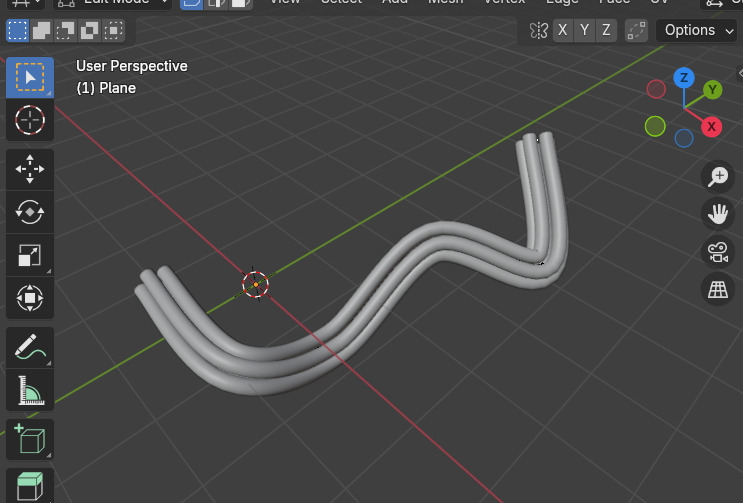Click the mesh mirror butterfly icon
The width and height of the screenshot is (743, 503).
(x=538, y=31)
